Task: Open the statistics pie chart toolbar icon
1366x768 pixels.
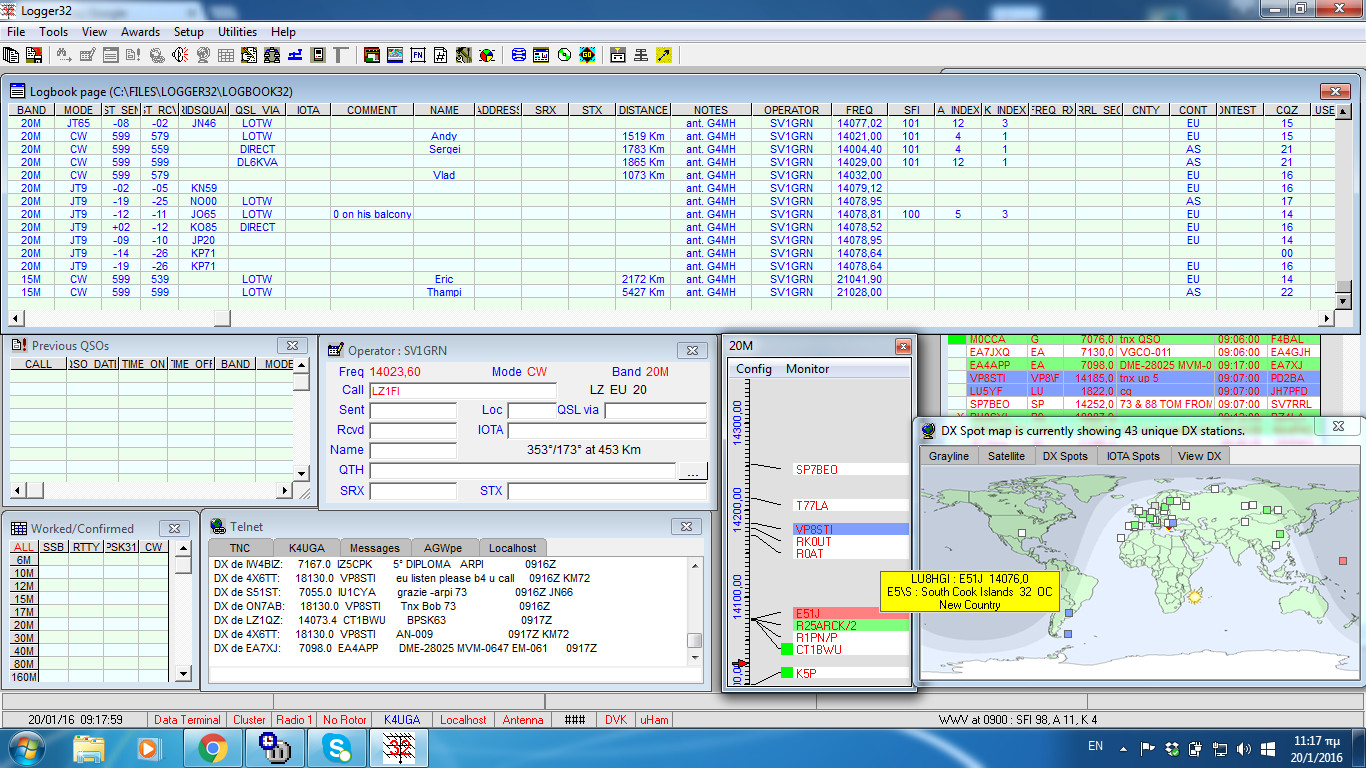Action: click(x=486, y=55)
